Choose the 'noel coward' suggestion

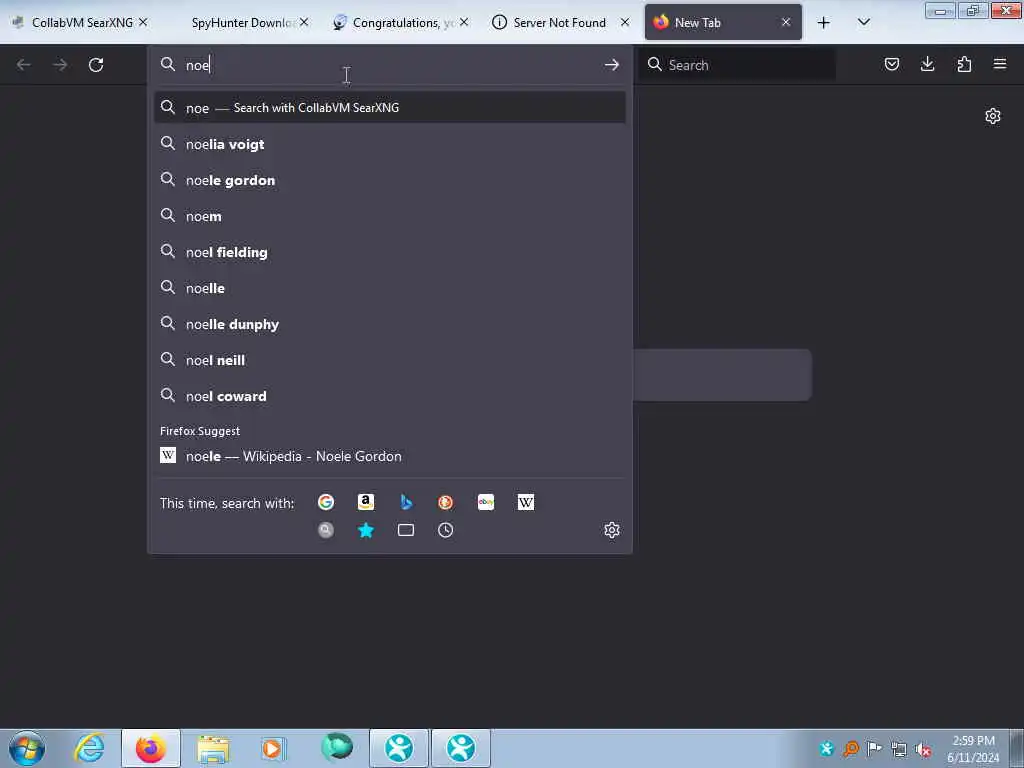(x=390, y=396)
